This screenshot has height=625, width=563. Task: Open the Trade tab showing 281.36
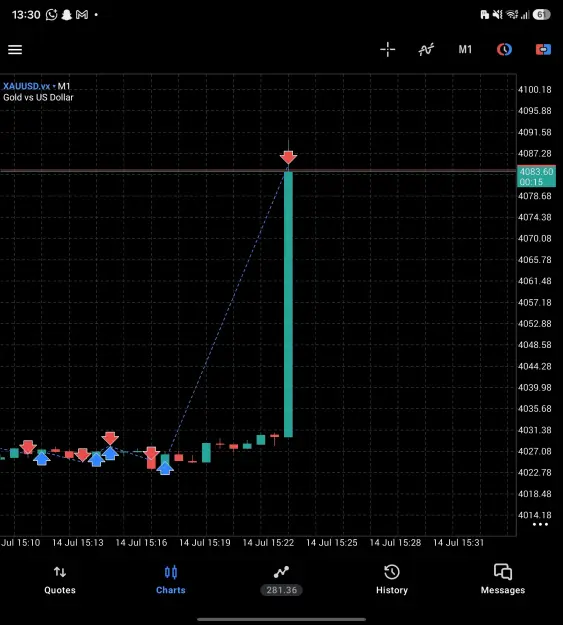coord(282,580)
